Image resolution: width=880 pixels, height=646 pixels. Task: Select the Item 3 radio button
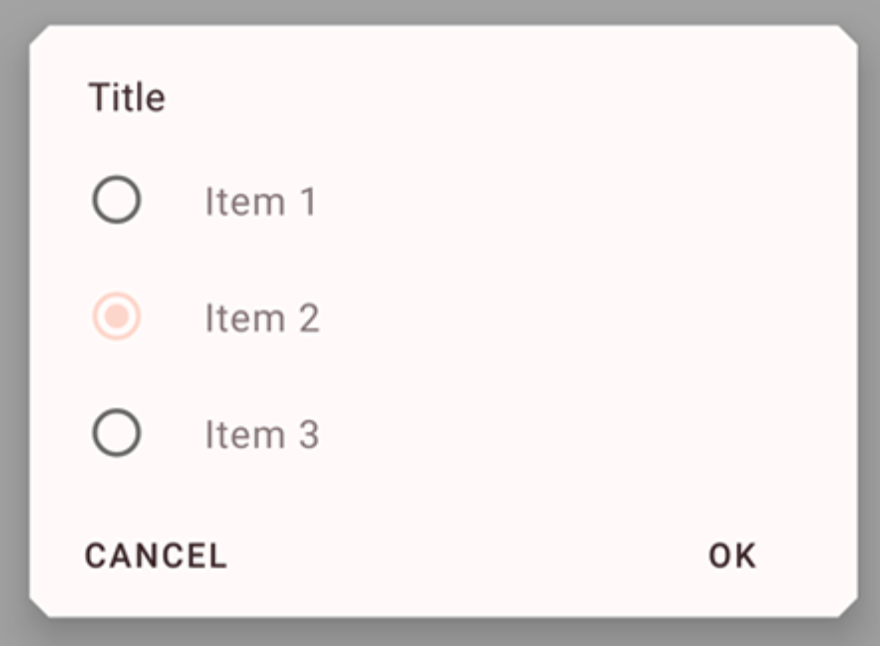(117, 434)
